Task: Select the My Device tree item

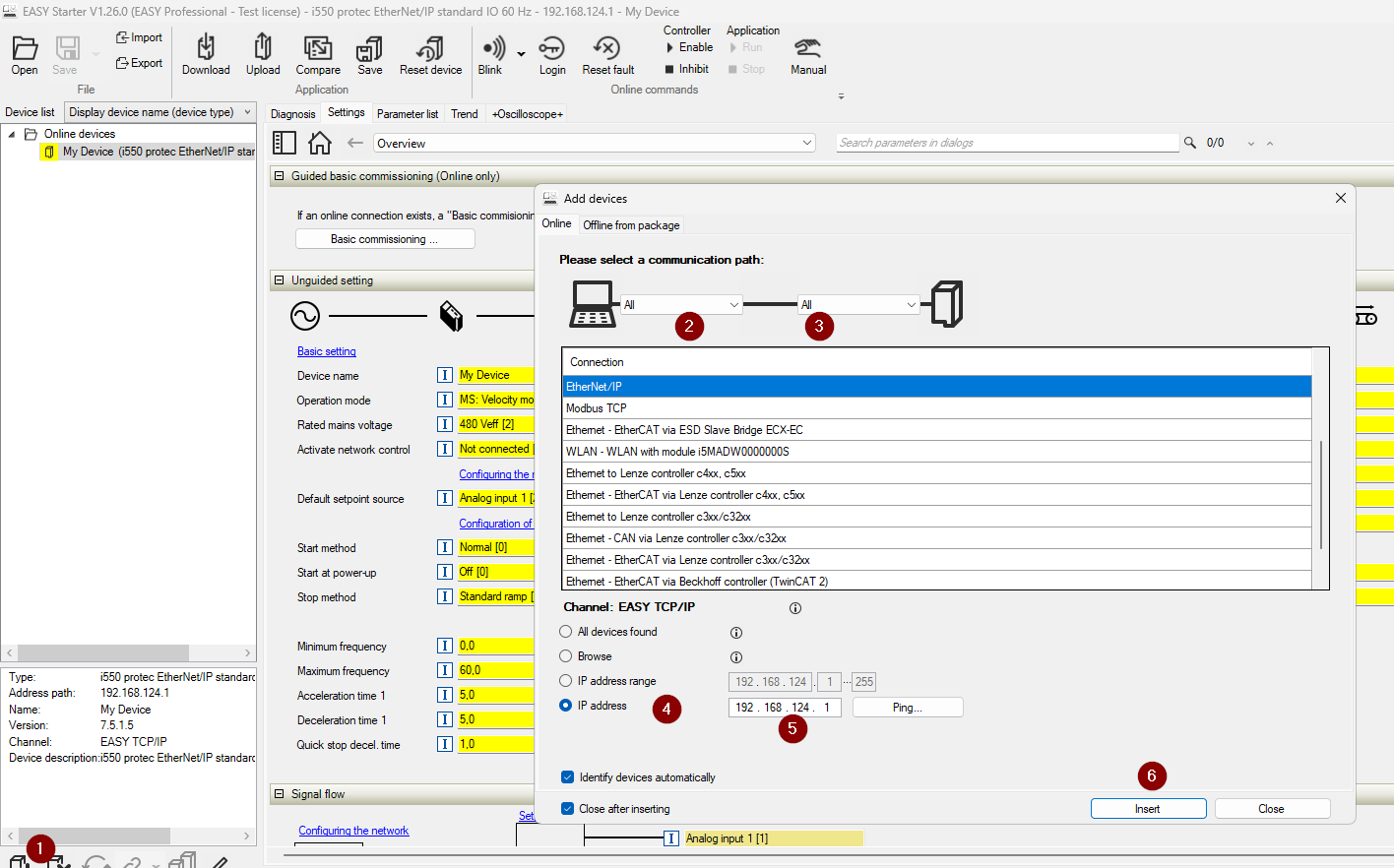Action: pyautogui.click(x=148, y=152)
